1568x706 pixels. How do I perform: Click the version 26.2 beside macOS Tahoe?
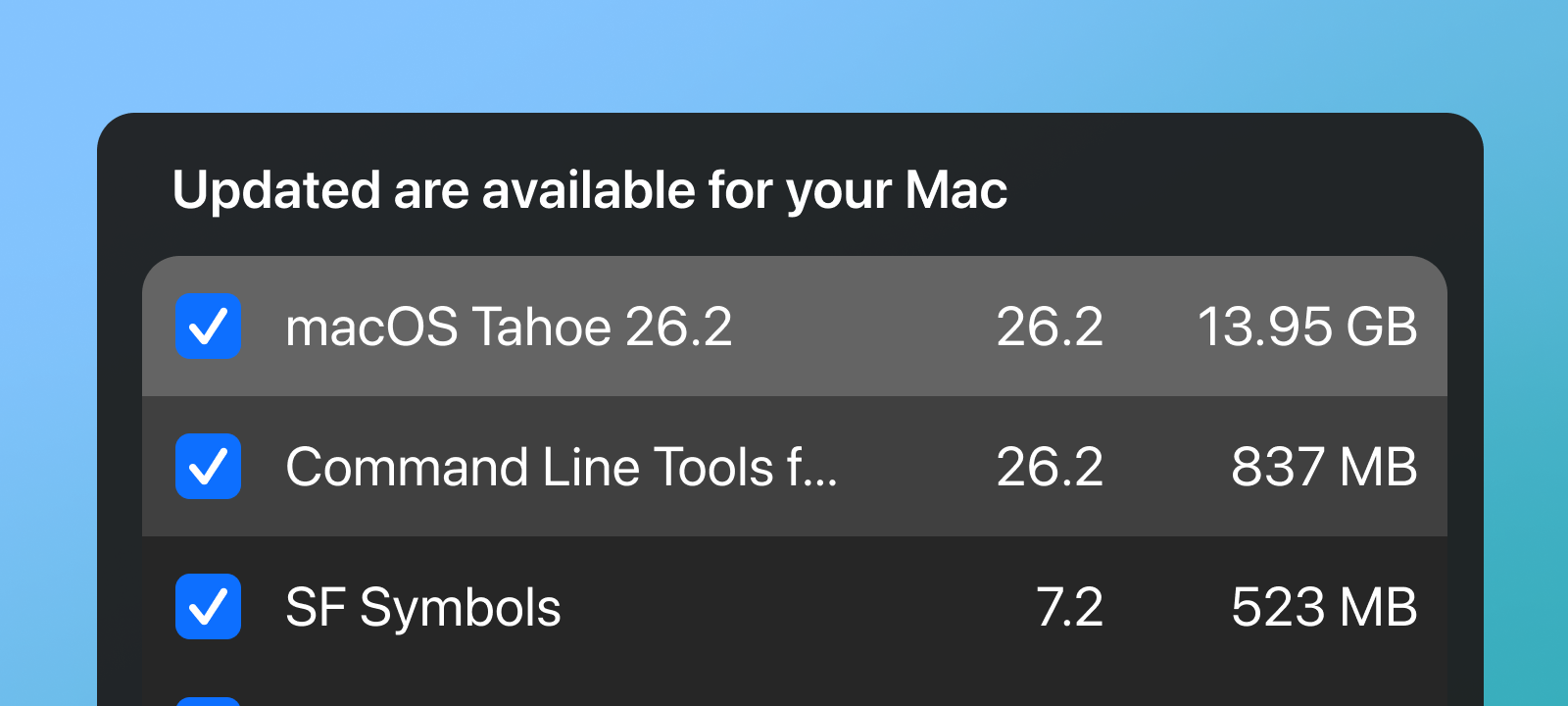[x=1049, y=327]
